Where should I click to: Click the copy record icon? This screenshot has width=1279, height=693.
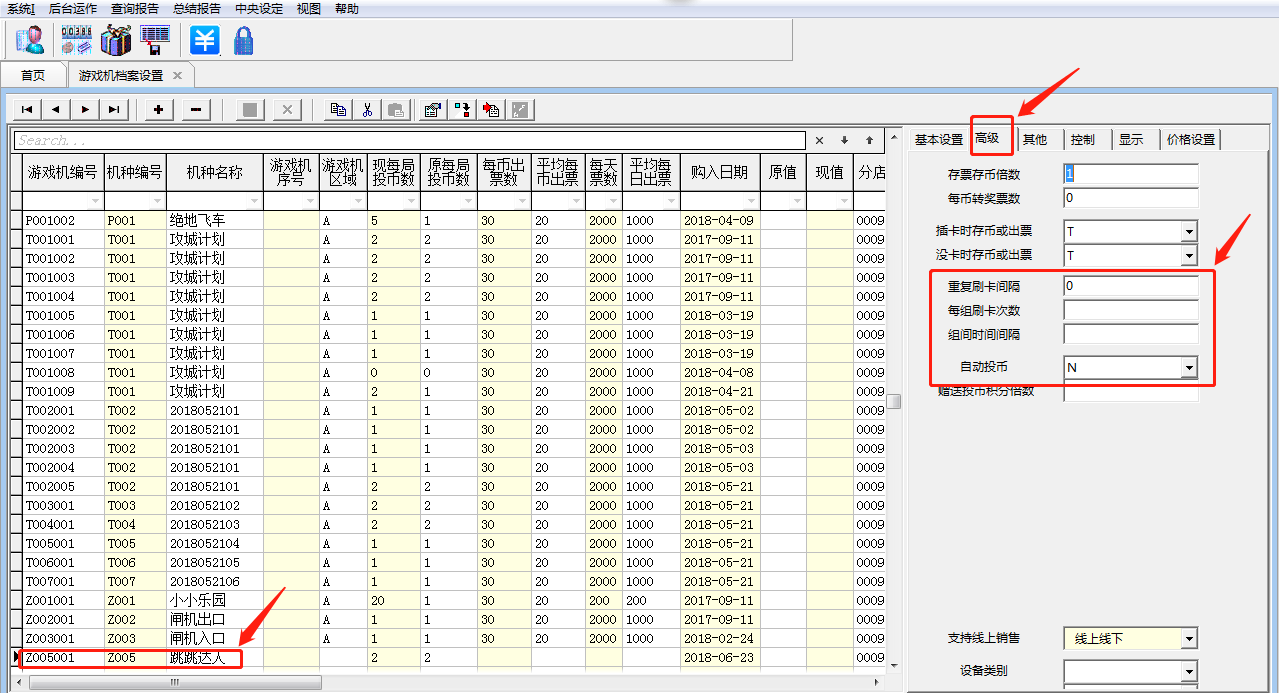coord(339,110)
